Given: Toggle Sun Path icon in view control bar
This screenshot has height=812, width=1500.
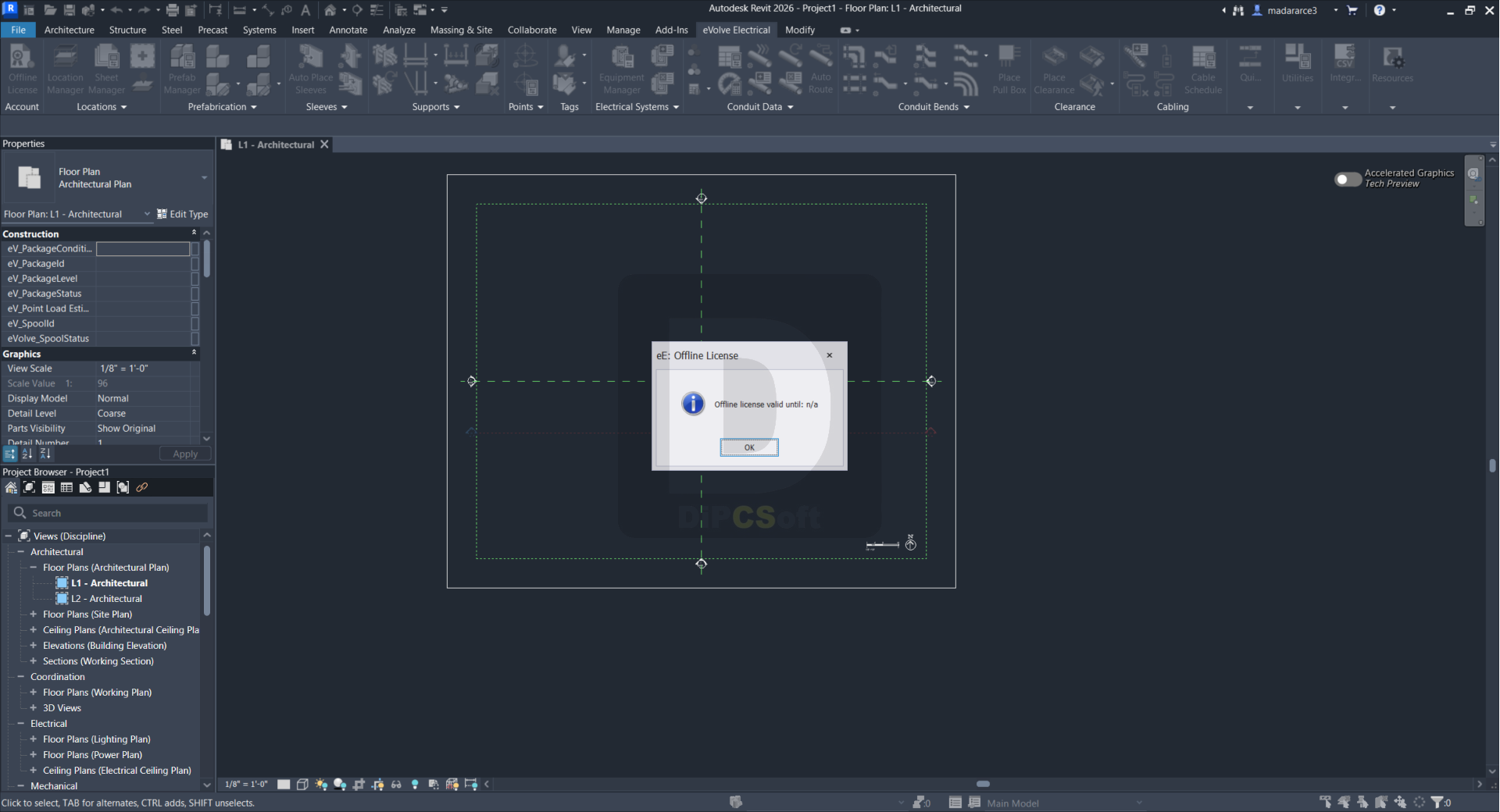Looking at the screenshot, I should [321, 784].
